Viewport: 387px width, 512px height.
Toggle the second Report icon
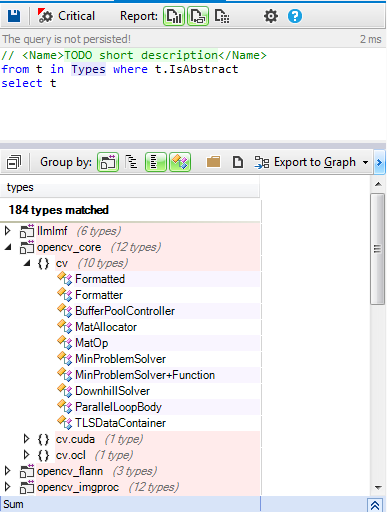[198, 16]
